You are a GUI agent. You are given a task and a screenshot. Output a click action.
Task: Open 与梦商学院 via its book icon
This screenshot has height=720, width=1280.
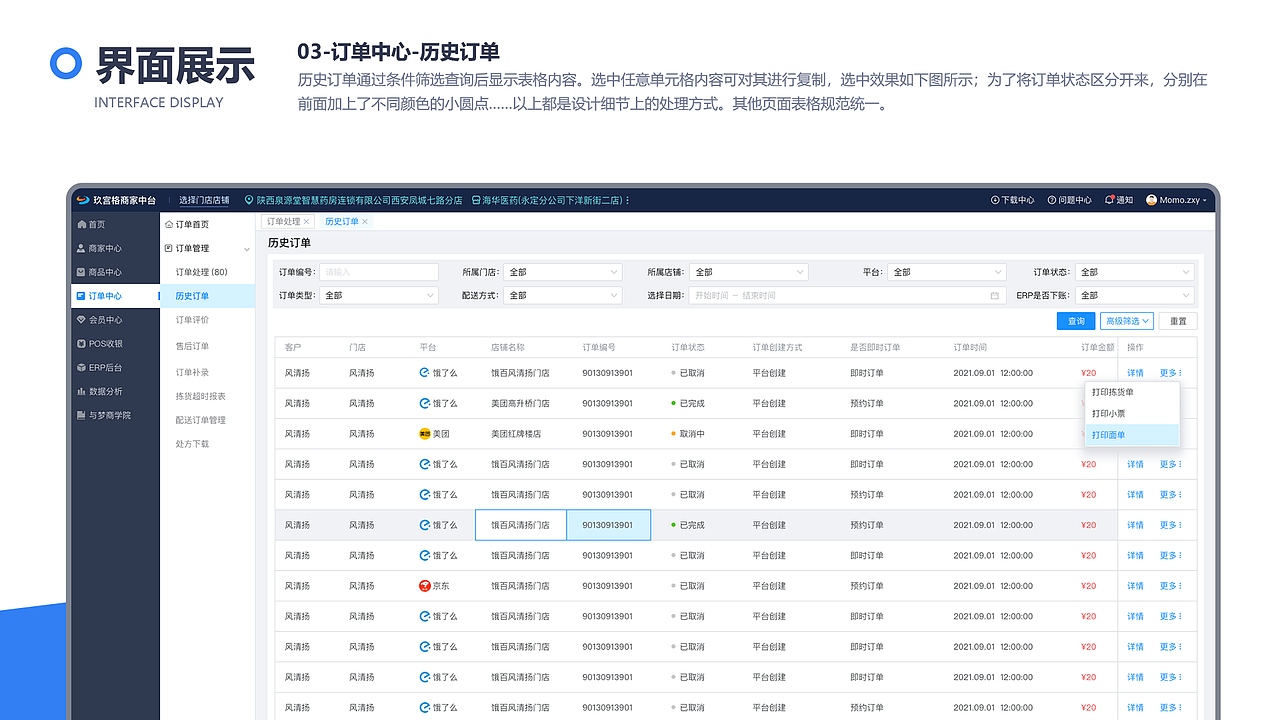click(x=81, y=415)
